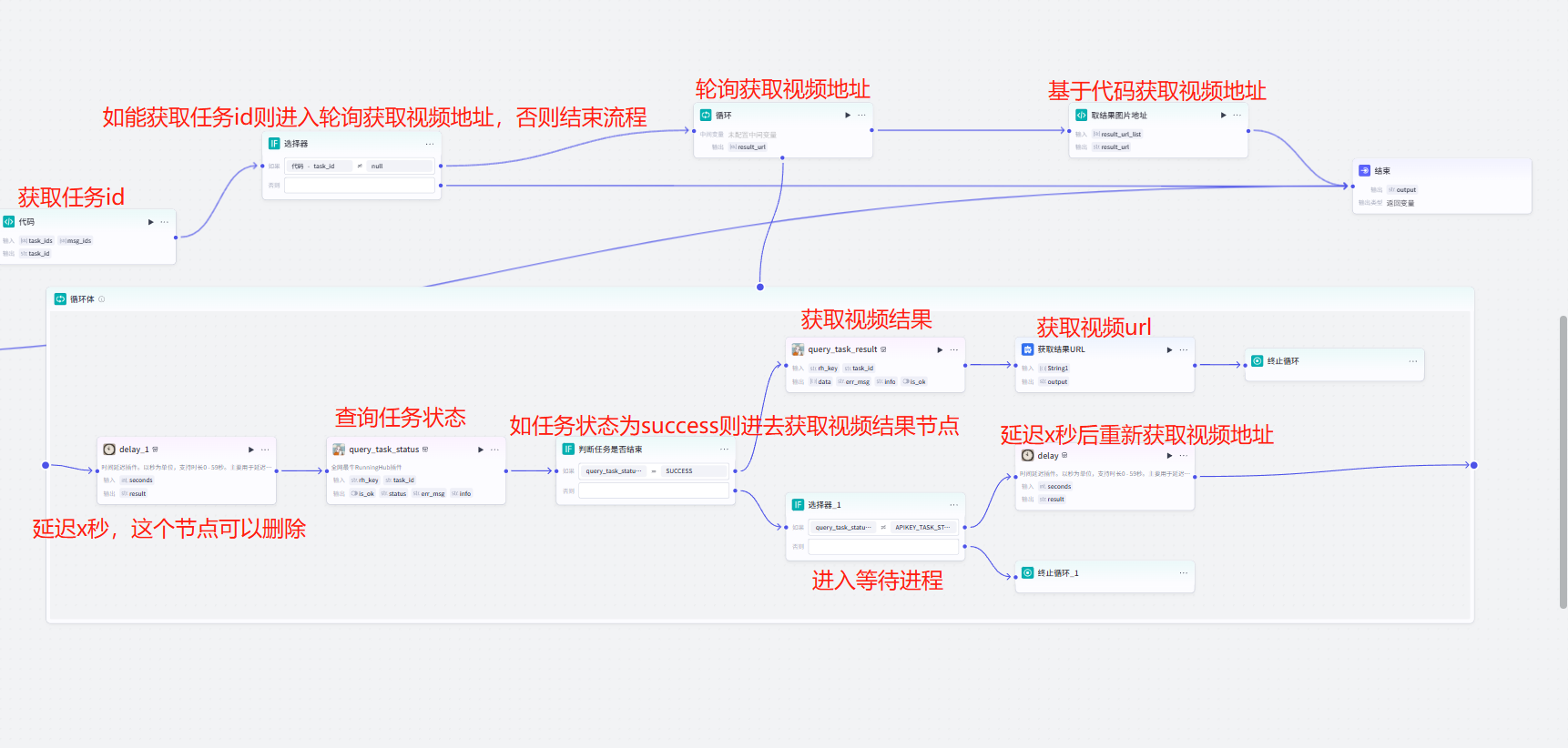The image size is (1568, 748).
Task: Open the 选择器_1 node more options menu
Action: [x=954, y=505]
